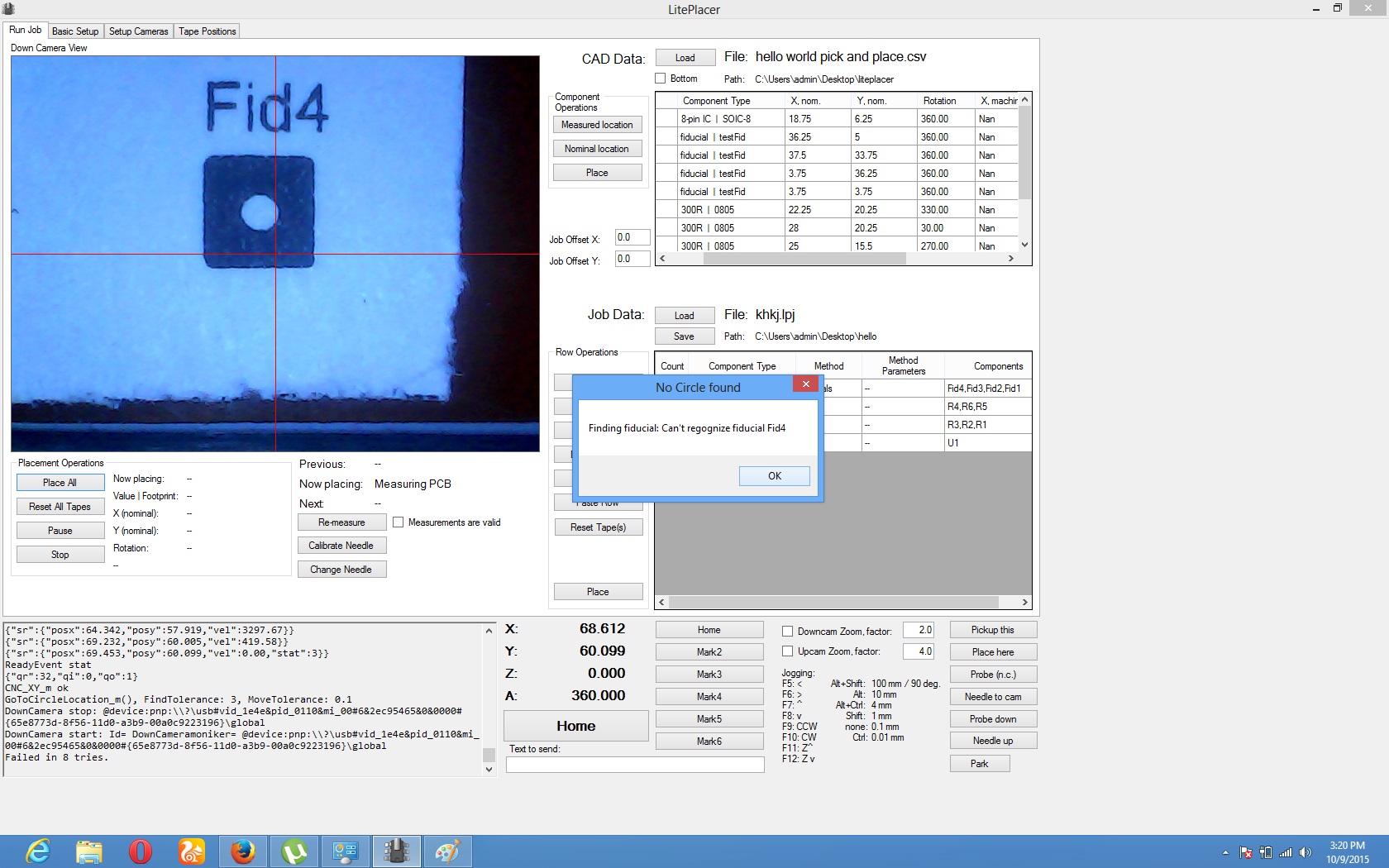Click the Nominal location button
The image size is (1389, 868).
[597, 149]
